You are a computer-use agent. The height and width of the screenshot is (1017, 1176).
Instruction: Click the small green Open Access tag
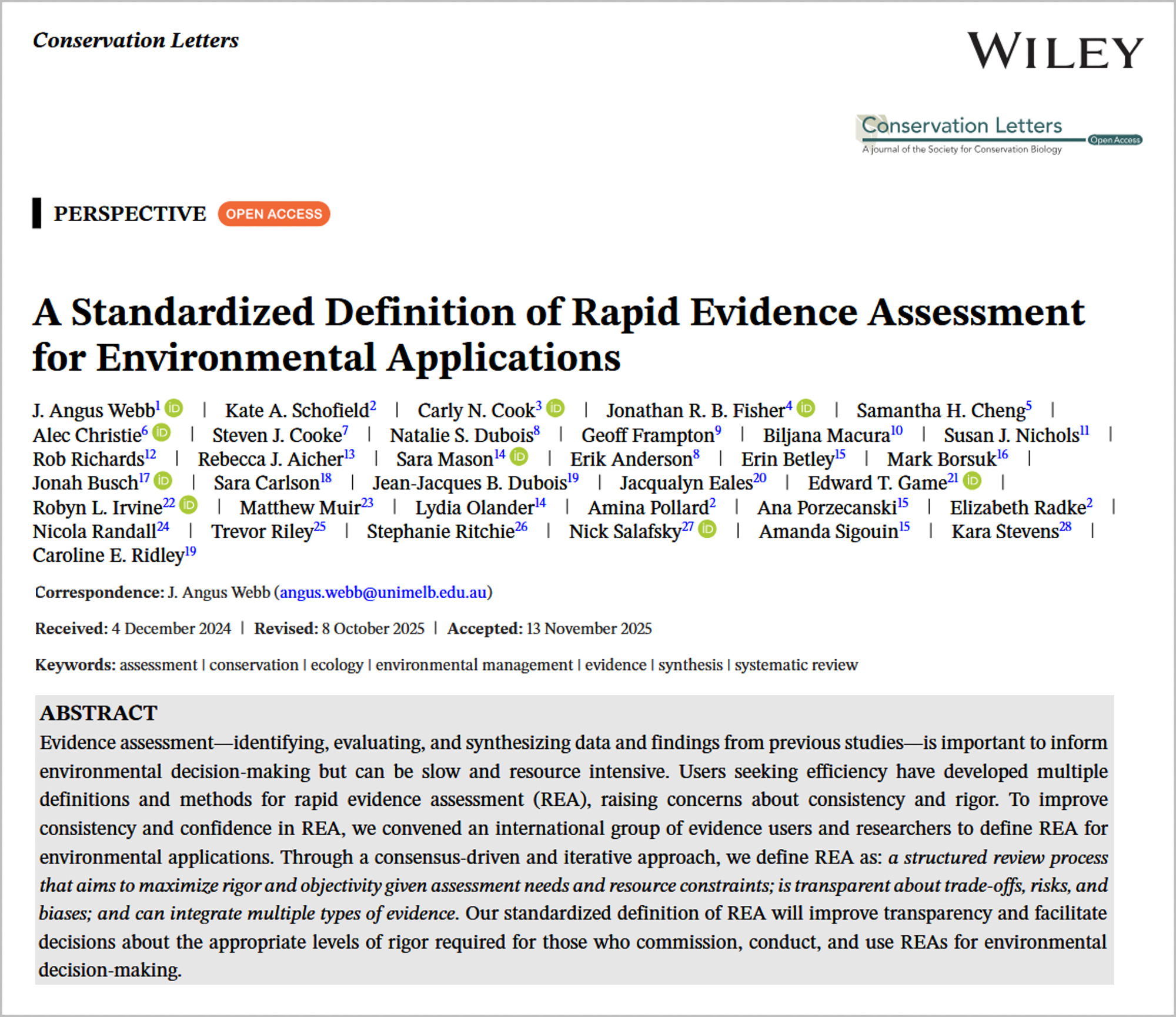pyautogui.click(x=1115, y=140)
